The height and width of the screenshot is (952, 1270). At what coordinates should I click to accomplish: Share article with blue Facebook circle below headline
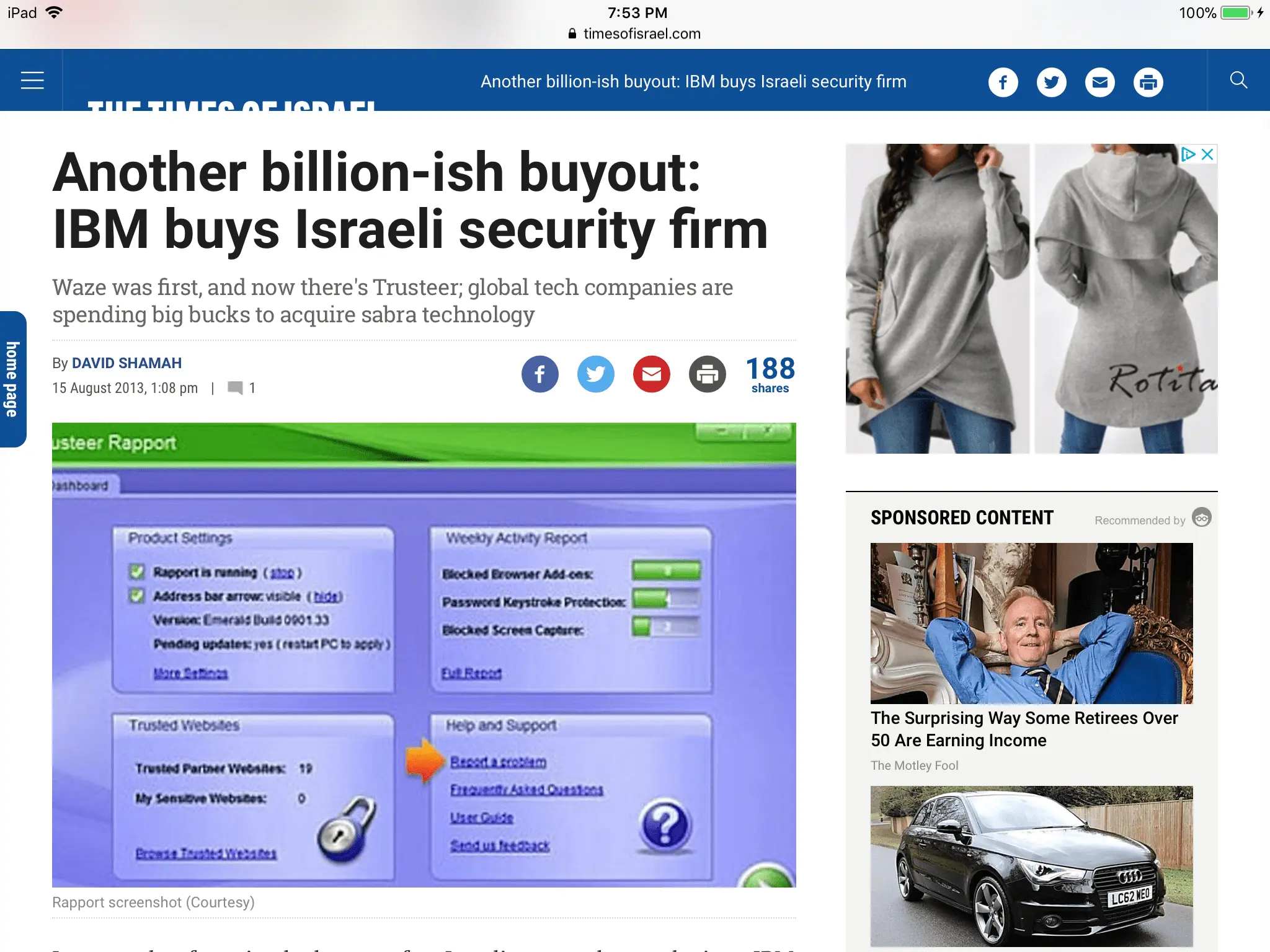click(540, 374)
